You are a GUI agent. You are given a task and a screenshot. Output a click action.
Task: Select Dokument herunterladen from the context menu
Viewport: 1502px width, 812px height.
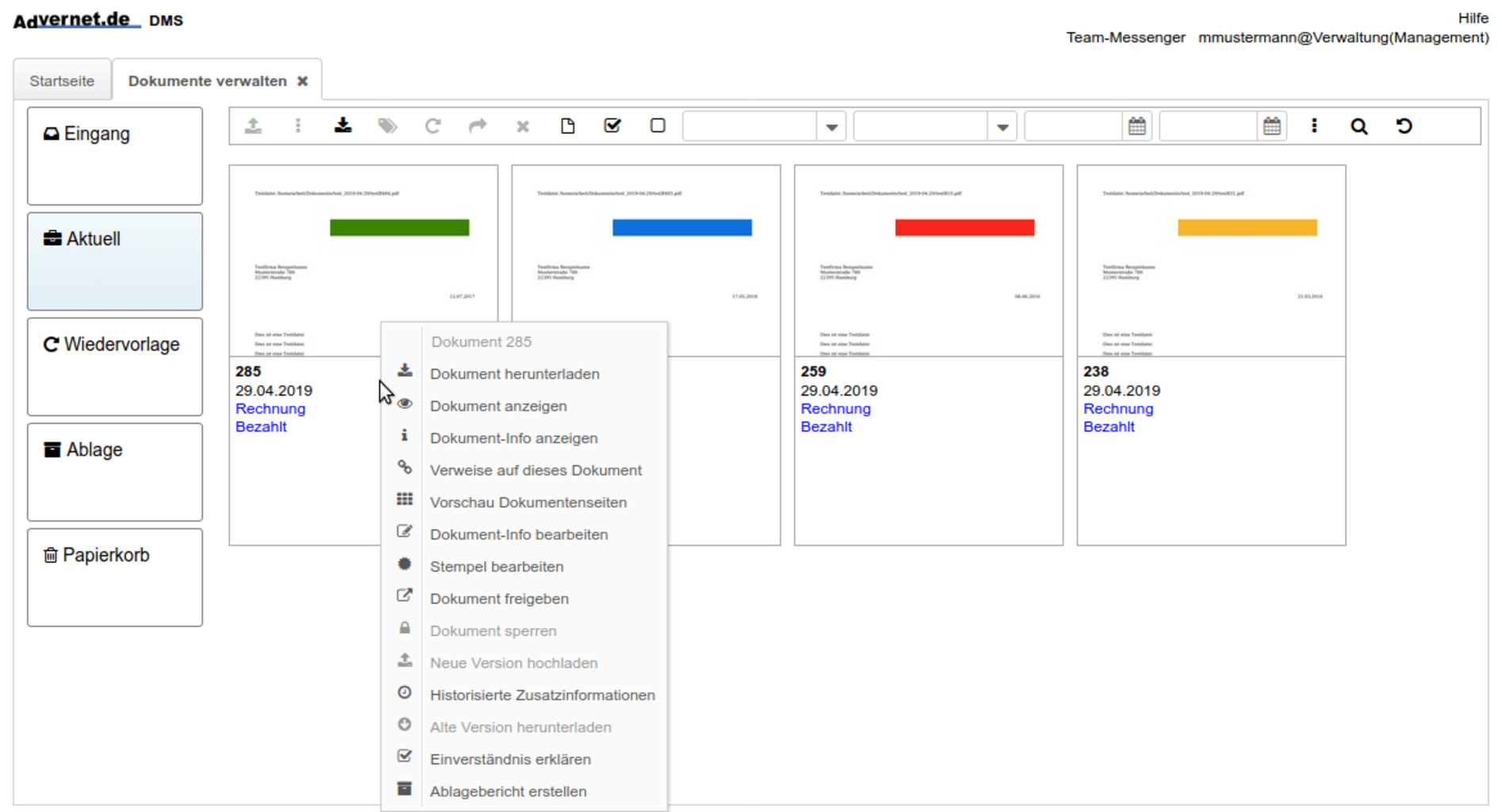point(514,373)
